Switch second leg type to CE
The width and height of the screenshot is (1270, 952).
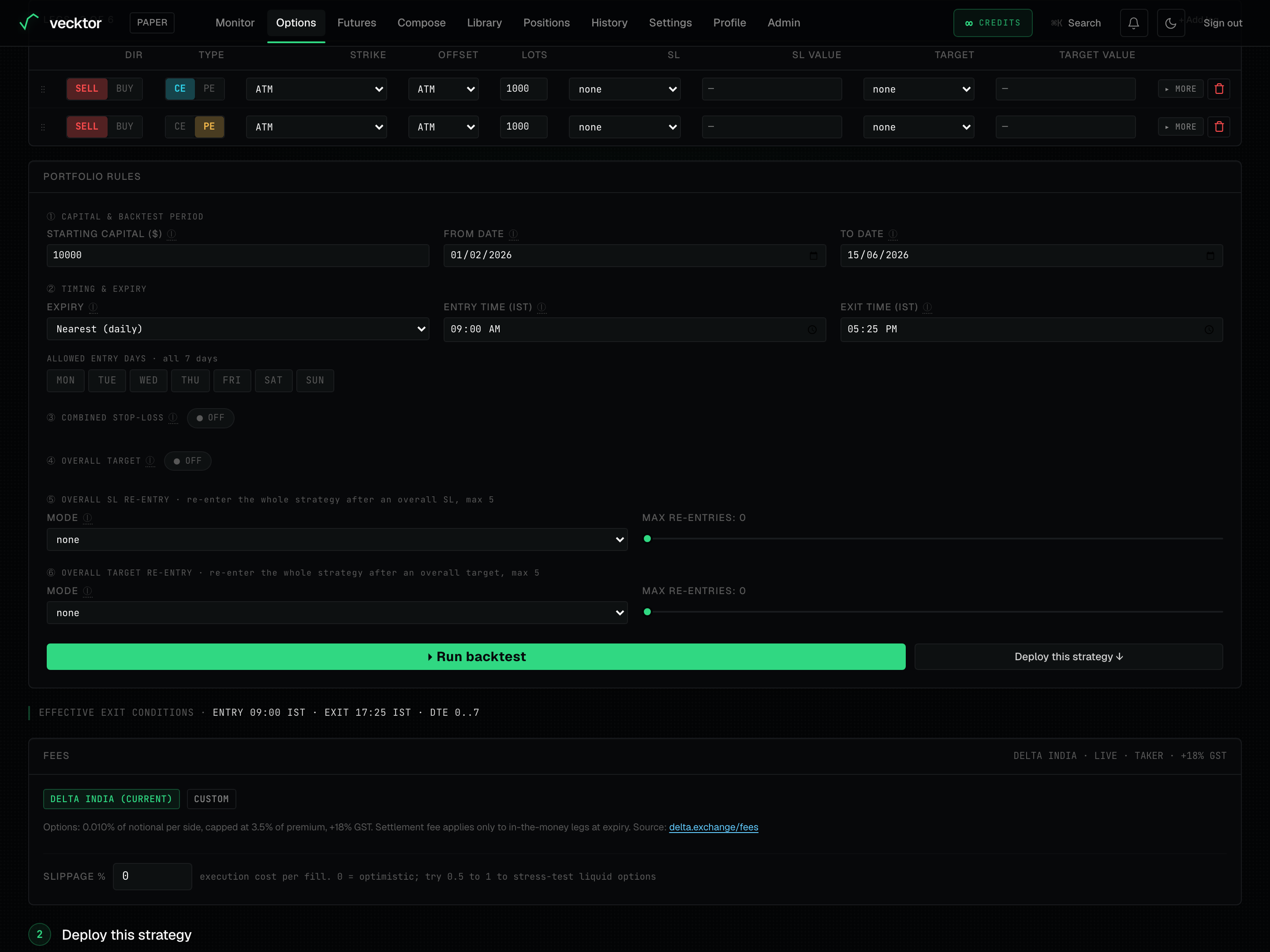tap(180, 127)
